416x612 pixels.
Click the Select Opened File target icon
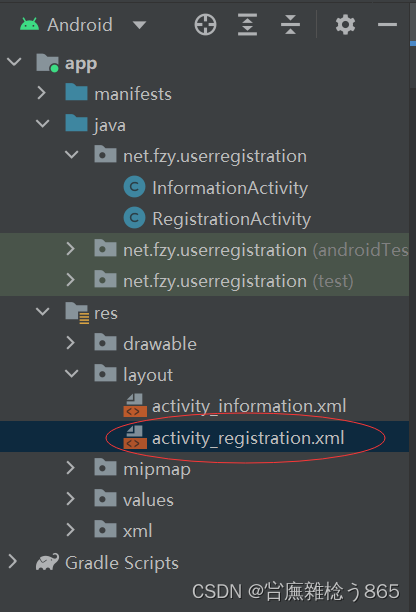tap(205, 25)
